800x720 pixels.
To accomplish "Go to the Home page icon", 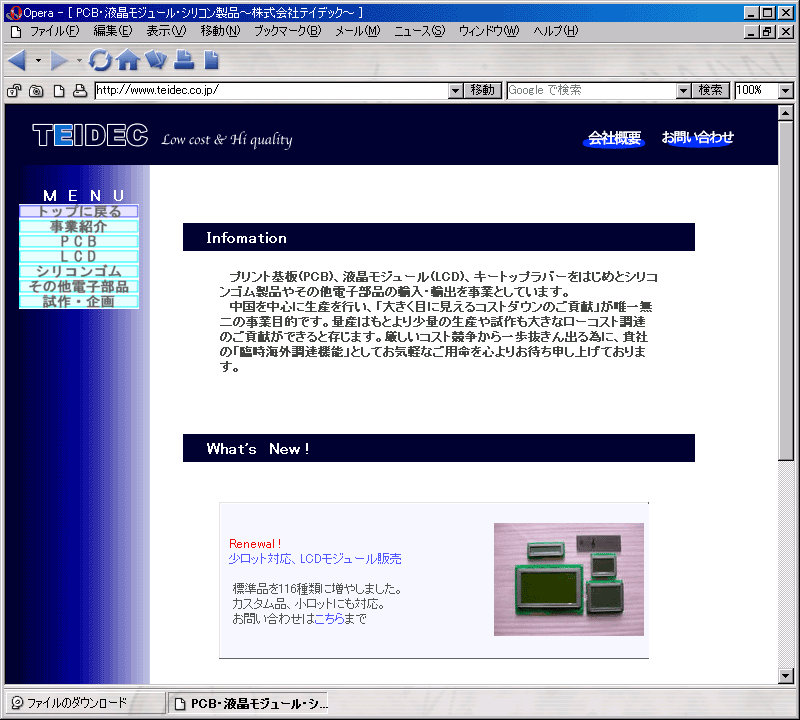I will [128, 60].
